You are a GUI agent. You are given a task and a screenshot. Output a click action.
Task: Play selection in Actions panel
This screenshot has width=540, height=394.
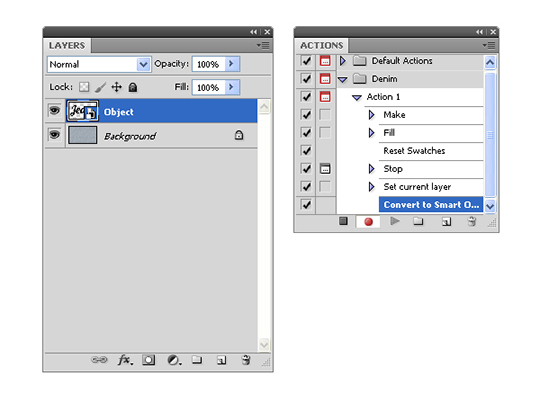395,221
